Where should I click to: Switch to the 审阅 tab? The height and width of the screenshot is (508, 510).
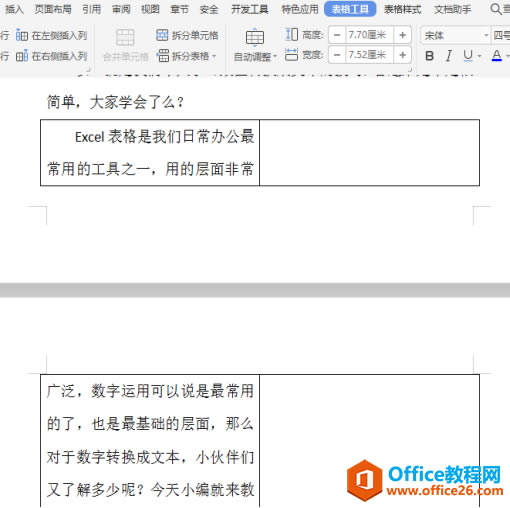pyautogui.click(x=121, y=9)
